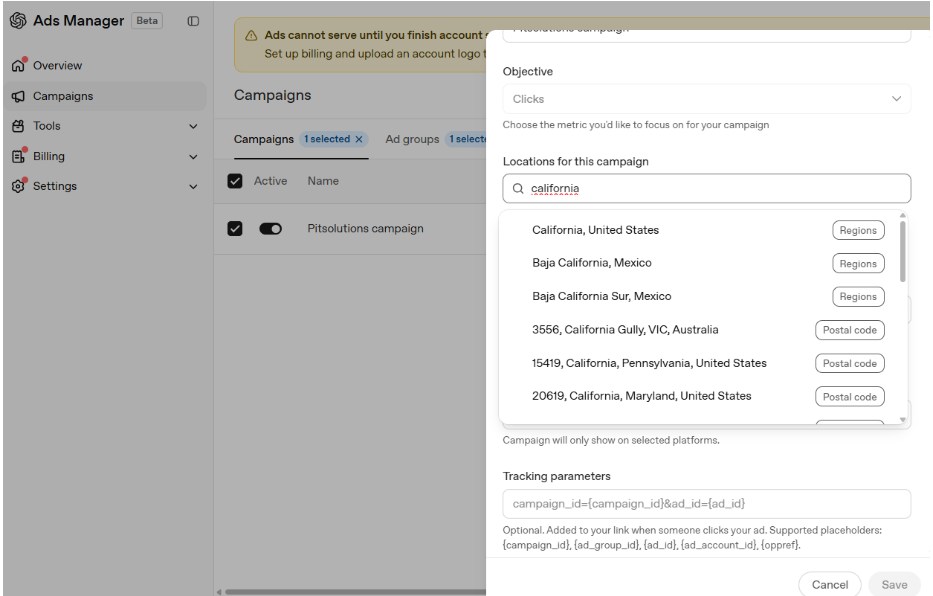Viewport: 933px width, 596px height.
Task: Click the Campaigns megaphone icon
Action: point(18,96)
